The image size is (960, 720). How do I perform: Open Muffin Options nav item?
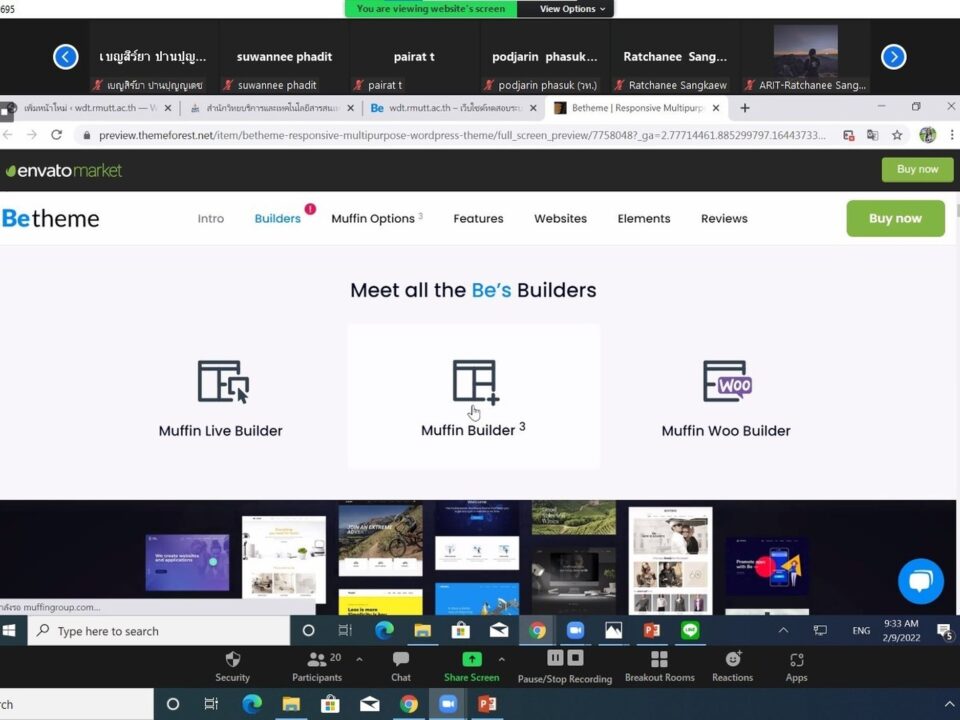pyautogui.click(x=377, y=219)
